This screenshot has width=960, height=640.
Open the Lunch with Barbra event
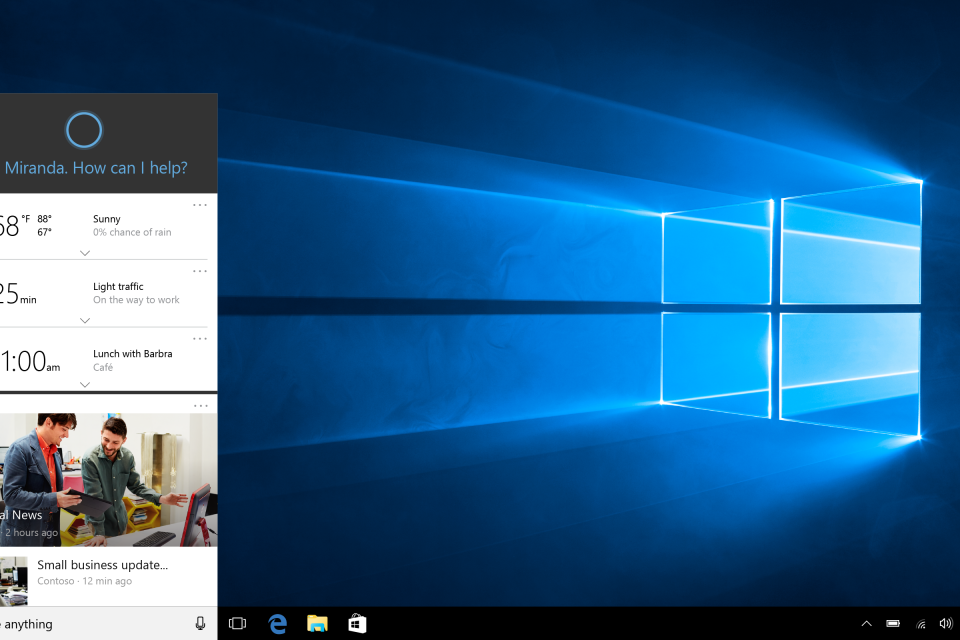pyautogui.click(x=132, y=354)
